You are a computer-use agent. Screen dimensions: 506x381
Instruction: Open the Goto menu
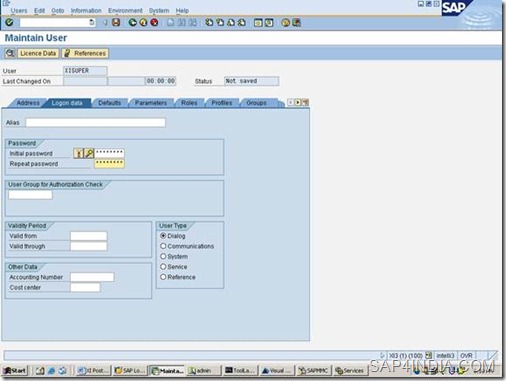(58, 11)
